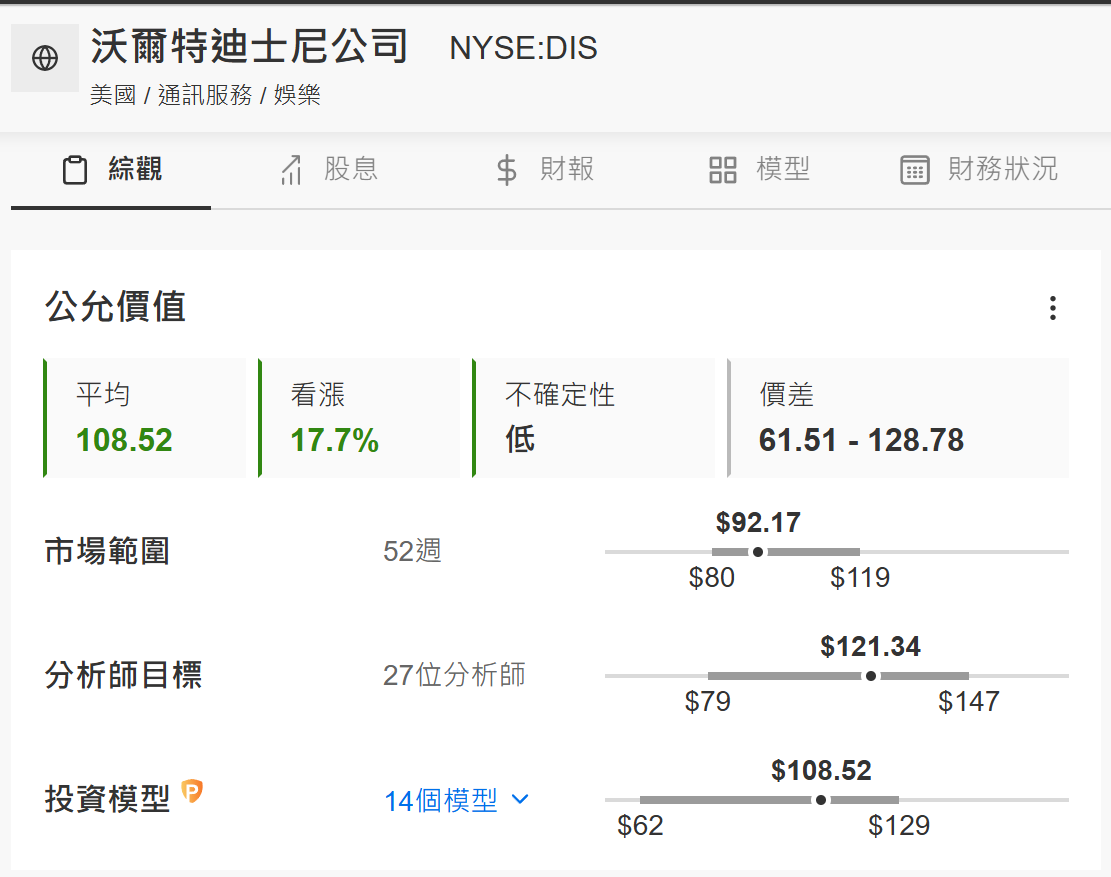Click the 看漲 17.7% upside card
1111x877 pixels.
359,418
